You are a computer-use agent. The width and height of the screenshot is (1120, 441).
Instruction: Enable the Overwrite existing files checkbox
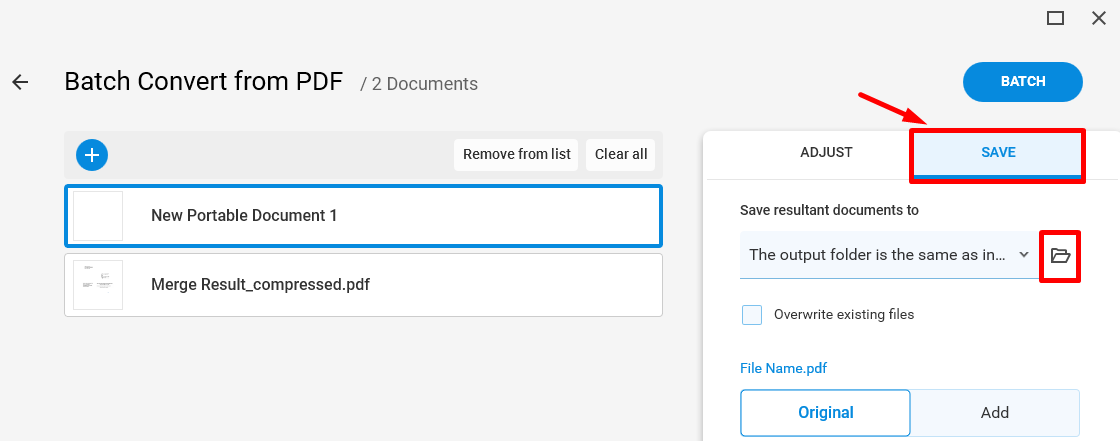[x=751, y=314]
